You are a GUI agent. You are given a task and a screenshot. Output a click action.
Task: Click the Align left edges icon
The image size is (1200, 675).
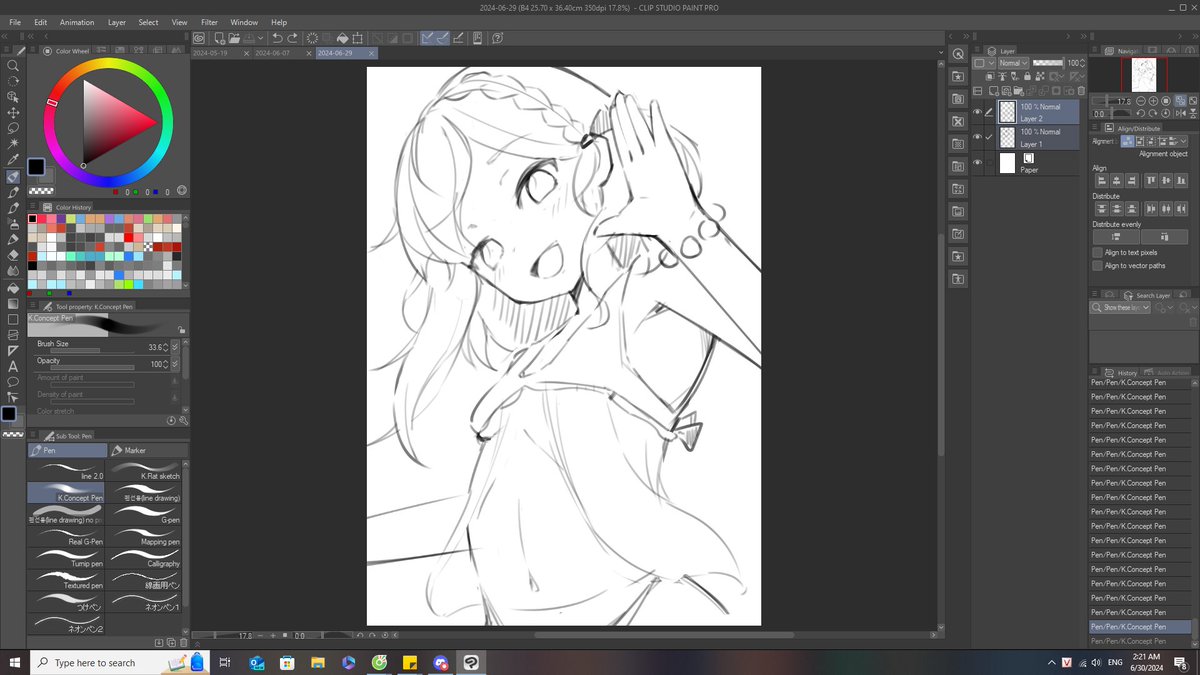pyautogui.click(x=1101, y=181)
